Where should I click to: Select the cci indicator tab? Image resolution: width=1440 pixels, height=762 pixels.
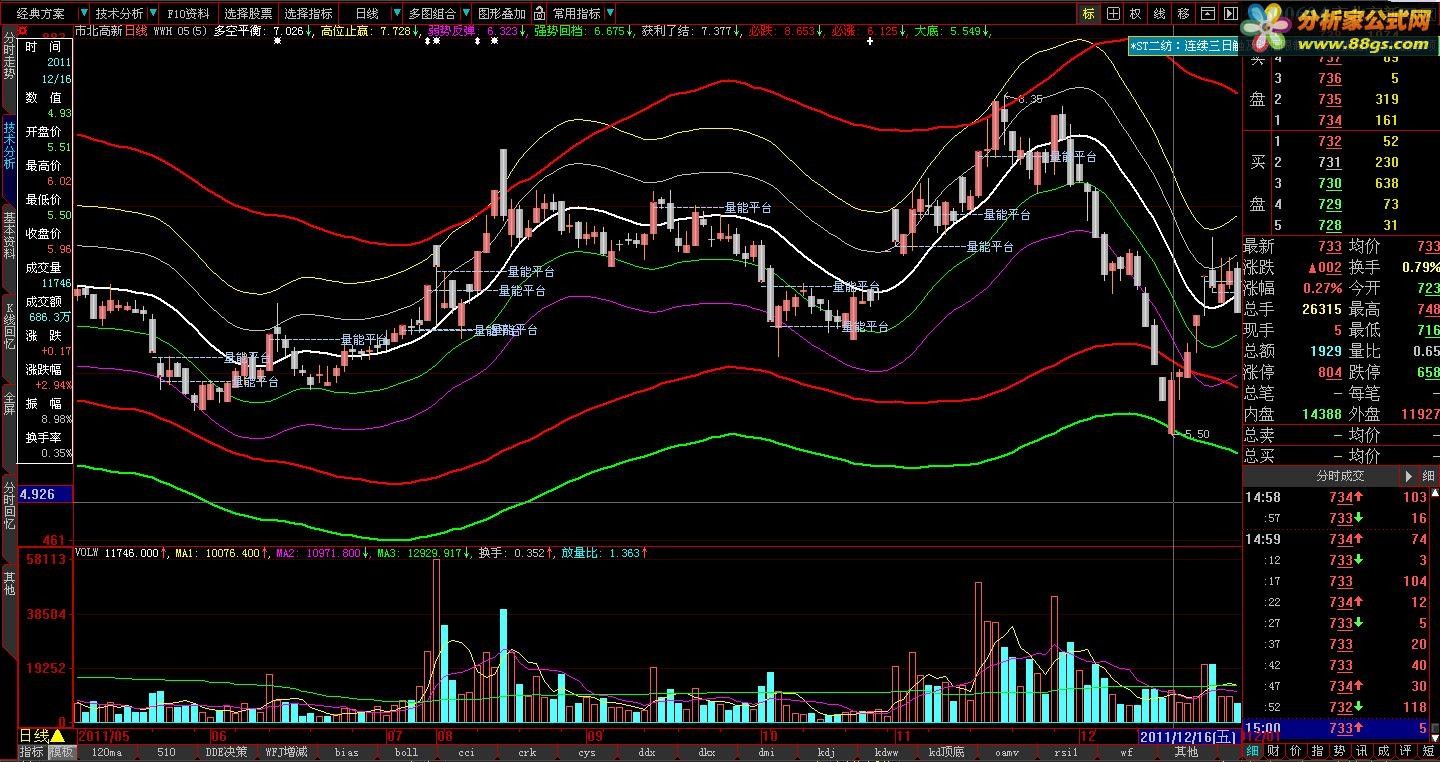[467, 752]
